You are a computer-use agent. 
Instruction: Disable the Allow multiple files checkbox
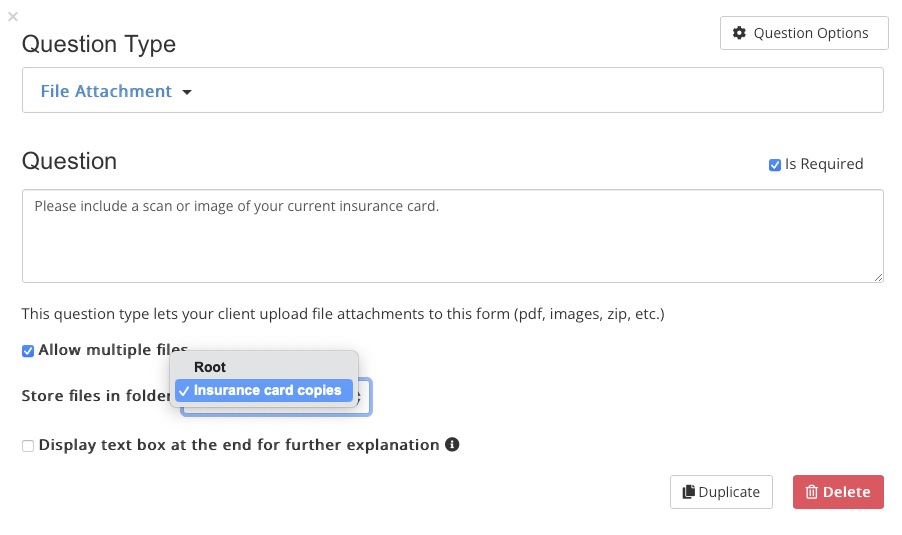[x=28, y=351]
